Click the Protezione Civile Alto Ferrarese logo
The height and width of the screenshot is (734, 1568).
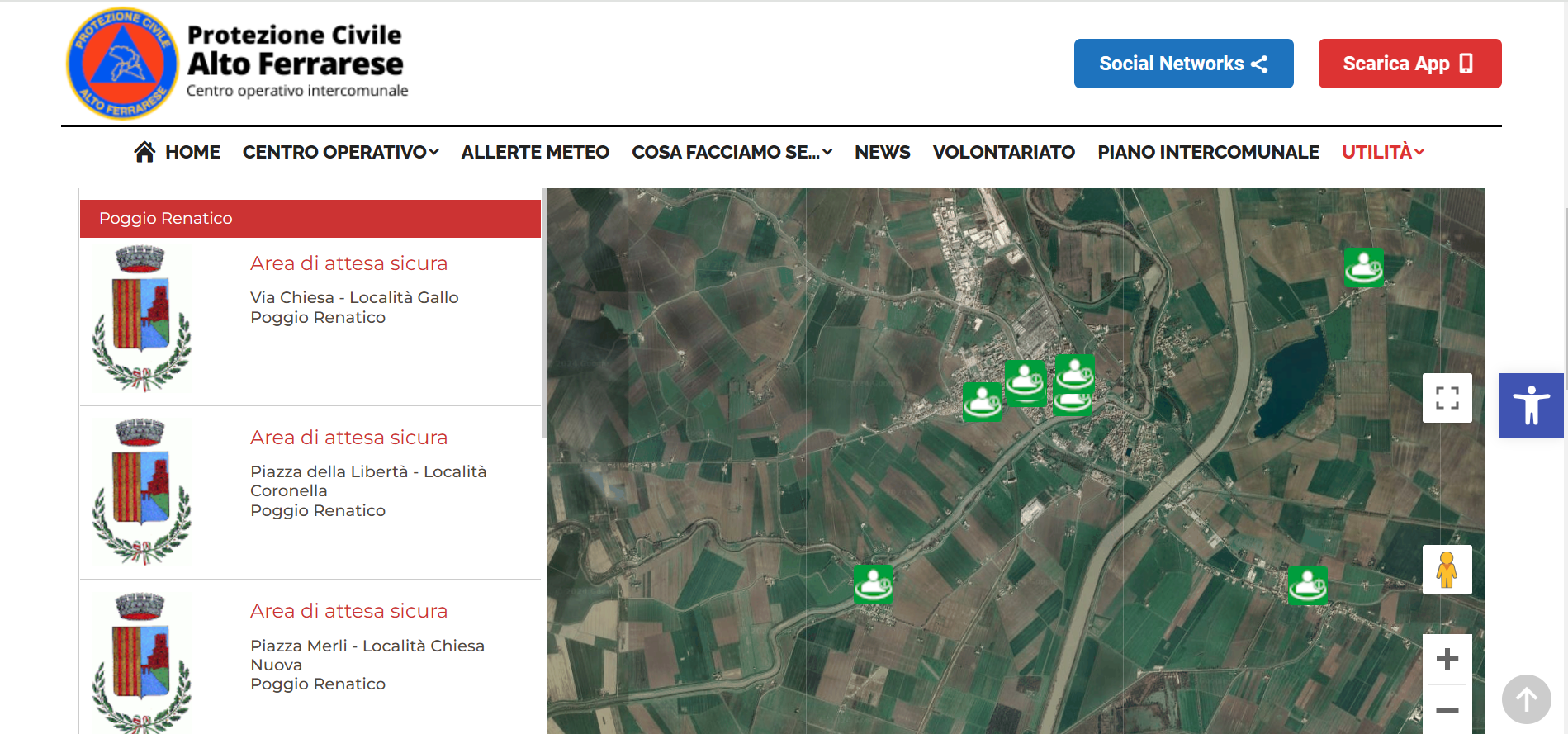point(122,64)
